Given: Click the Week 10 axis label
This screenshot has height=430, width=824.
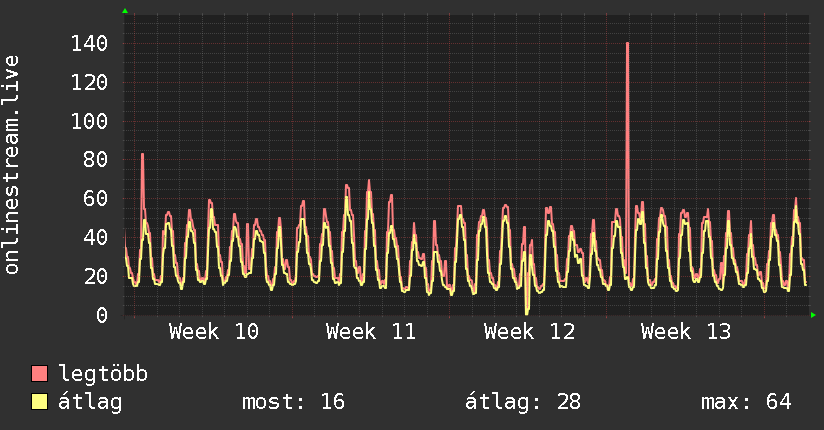Looking at the screenshot, I should [214, 332].
